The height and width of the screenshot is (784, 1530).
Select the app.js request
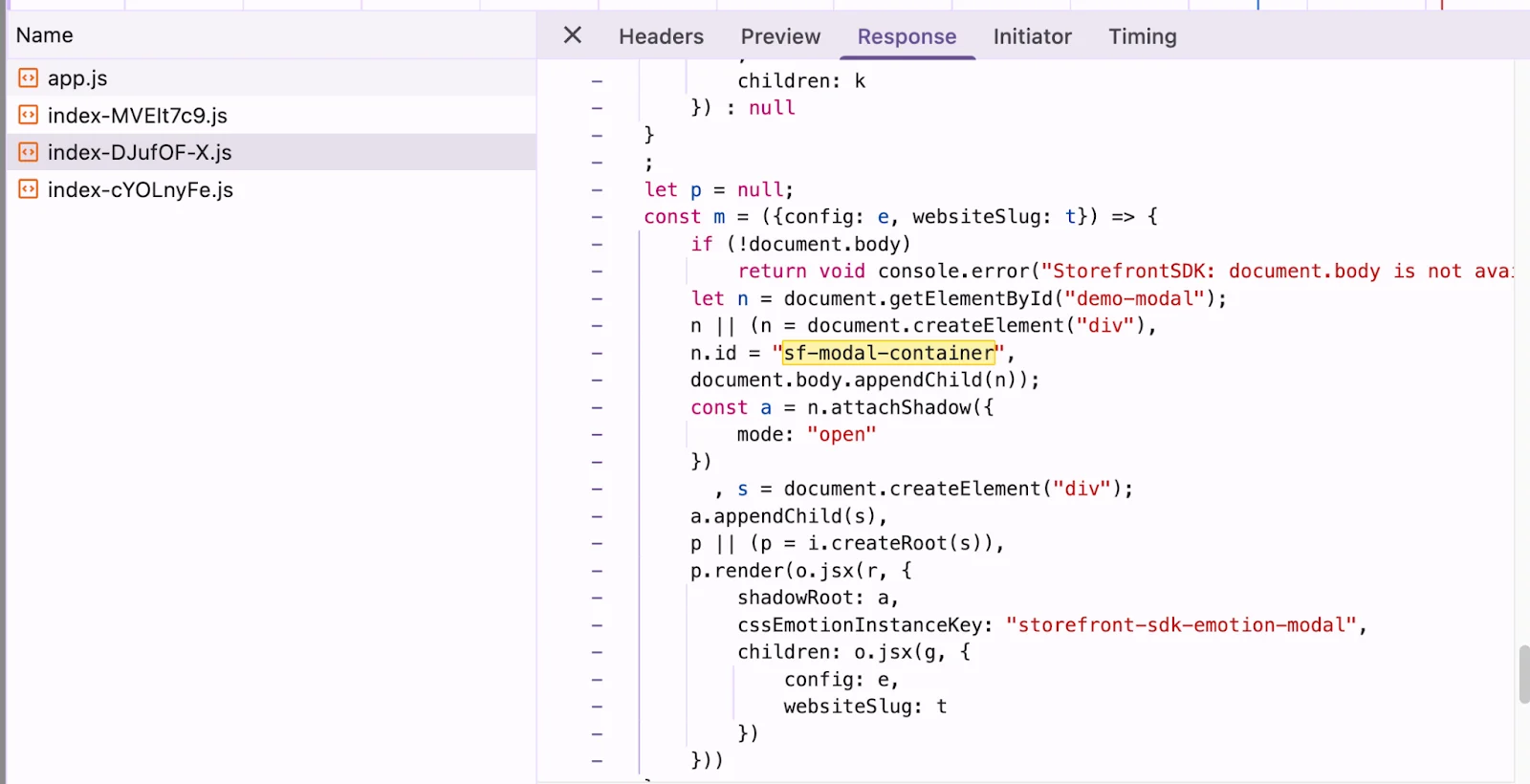pyautogui.click(x=272, y=78)
